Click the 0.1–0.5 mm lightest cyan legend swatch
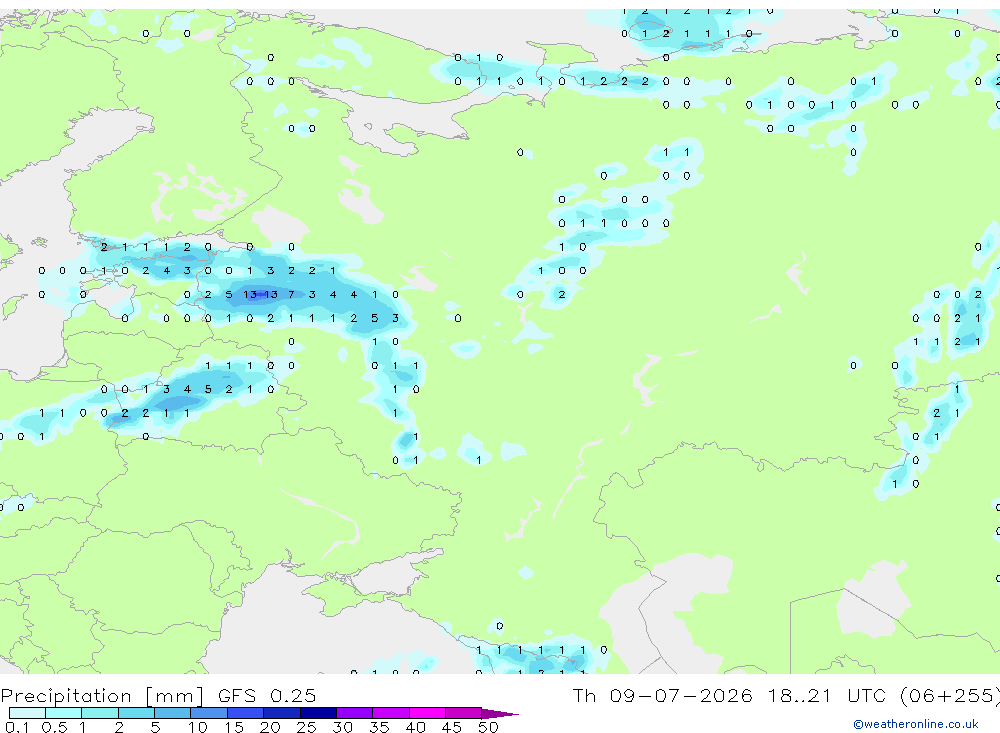The image size is (1000, 733). [27, 713]
